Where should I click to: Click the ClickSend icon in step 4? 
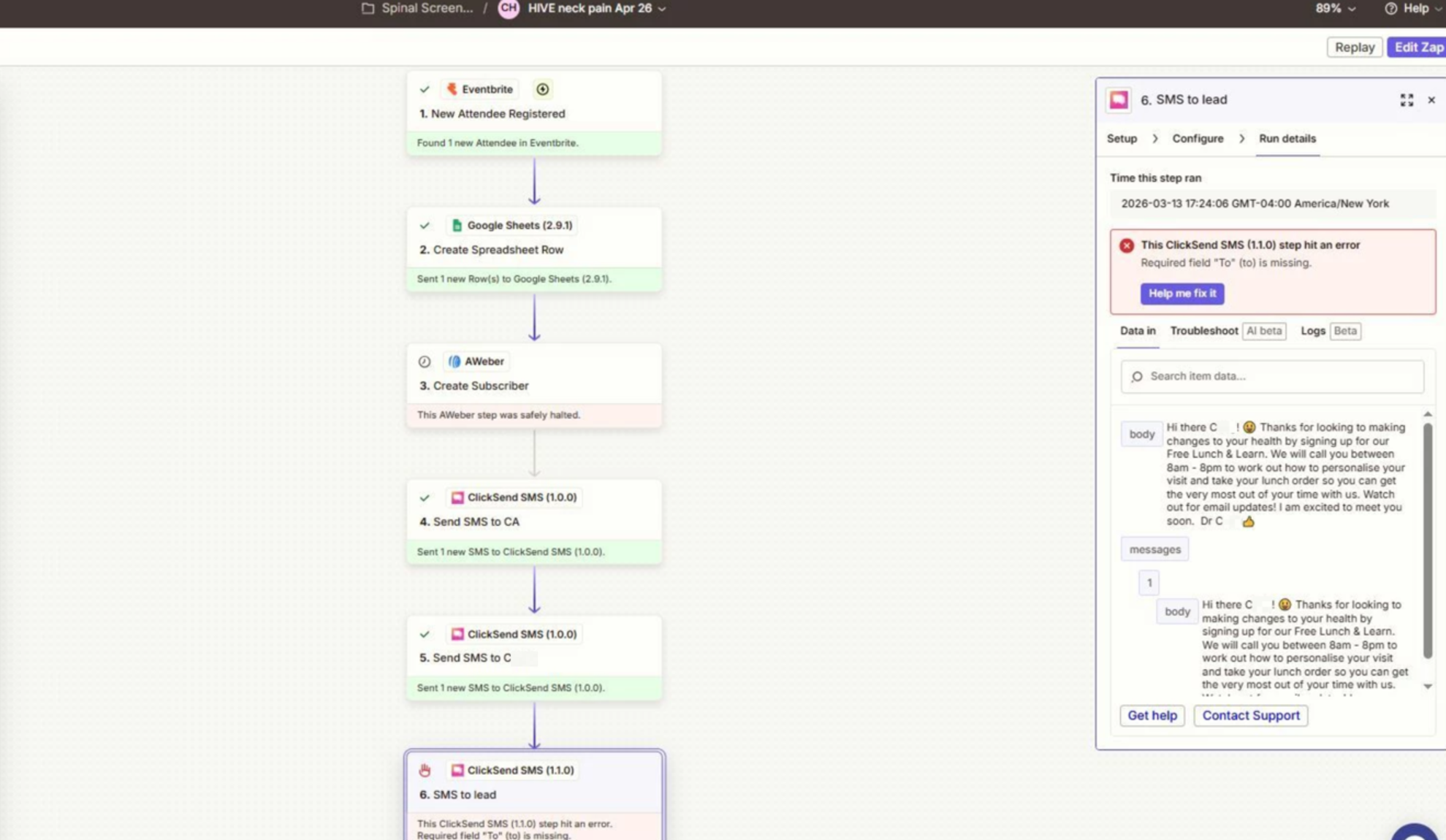(x=457, y=497)
